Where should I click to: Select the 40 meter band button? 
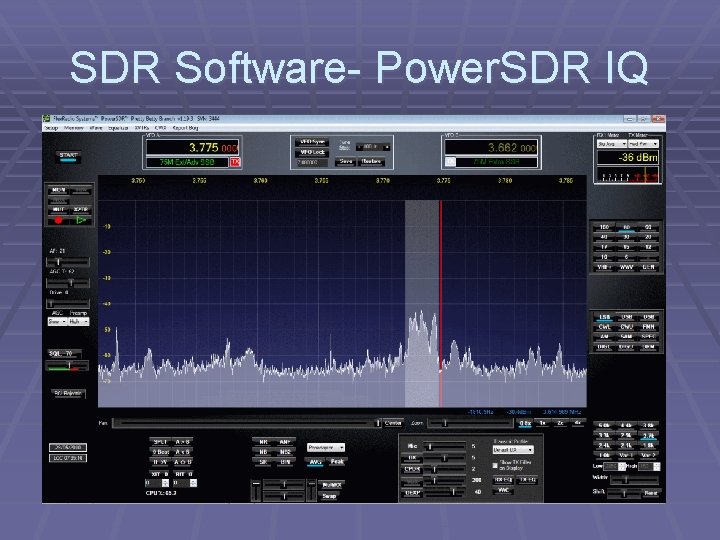[604, 237]
